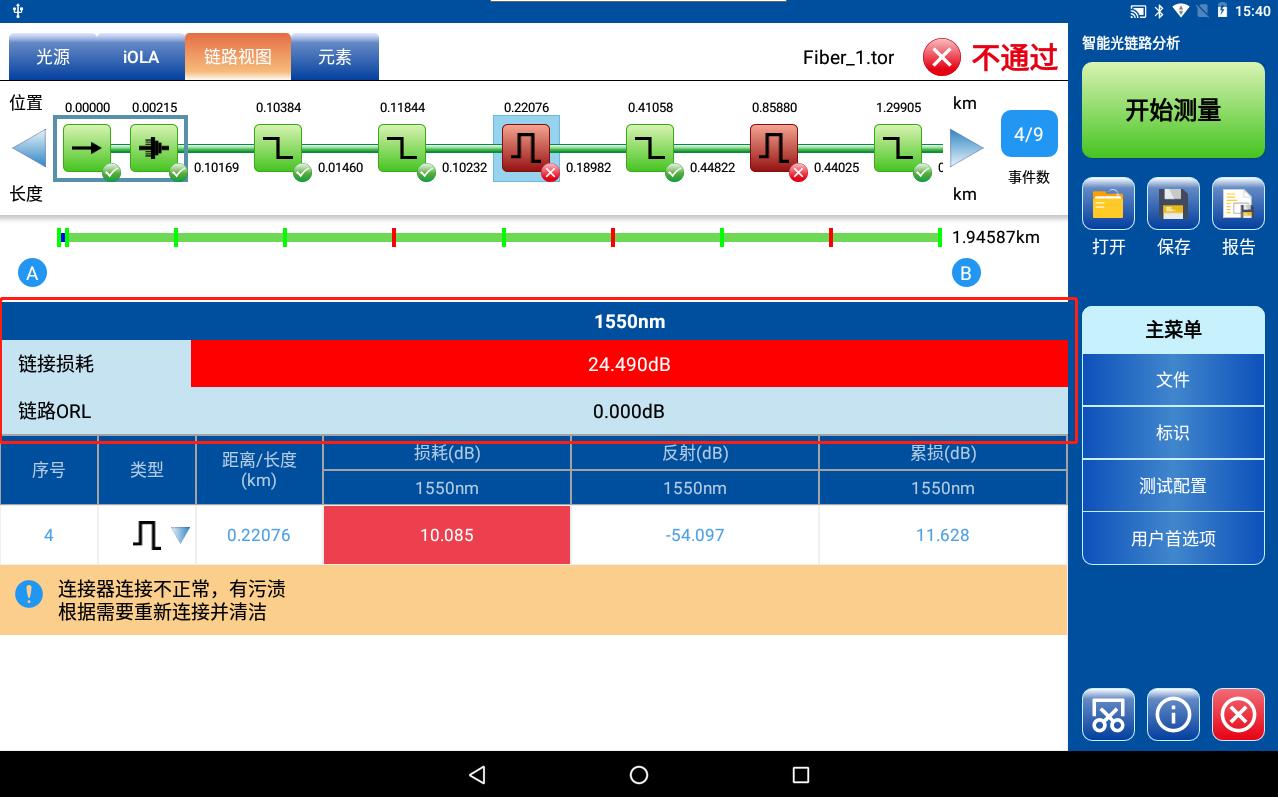Switch to the 元素 tab

click(x=335, y=57)
